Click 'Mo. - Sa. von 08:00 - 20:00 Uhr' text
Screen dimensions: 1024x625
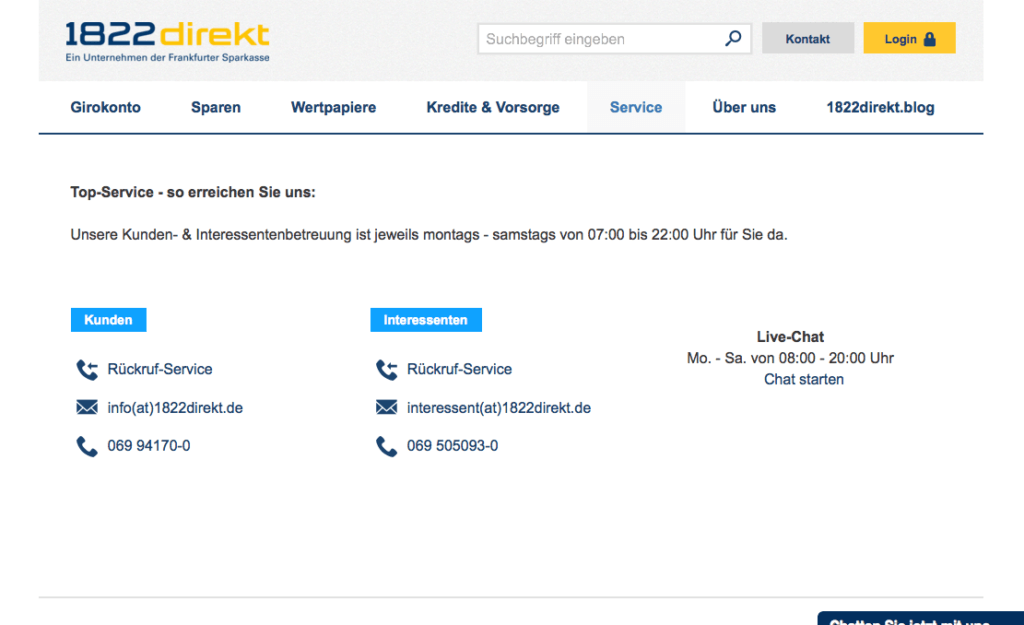790,358
